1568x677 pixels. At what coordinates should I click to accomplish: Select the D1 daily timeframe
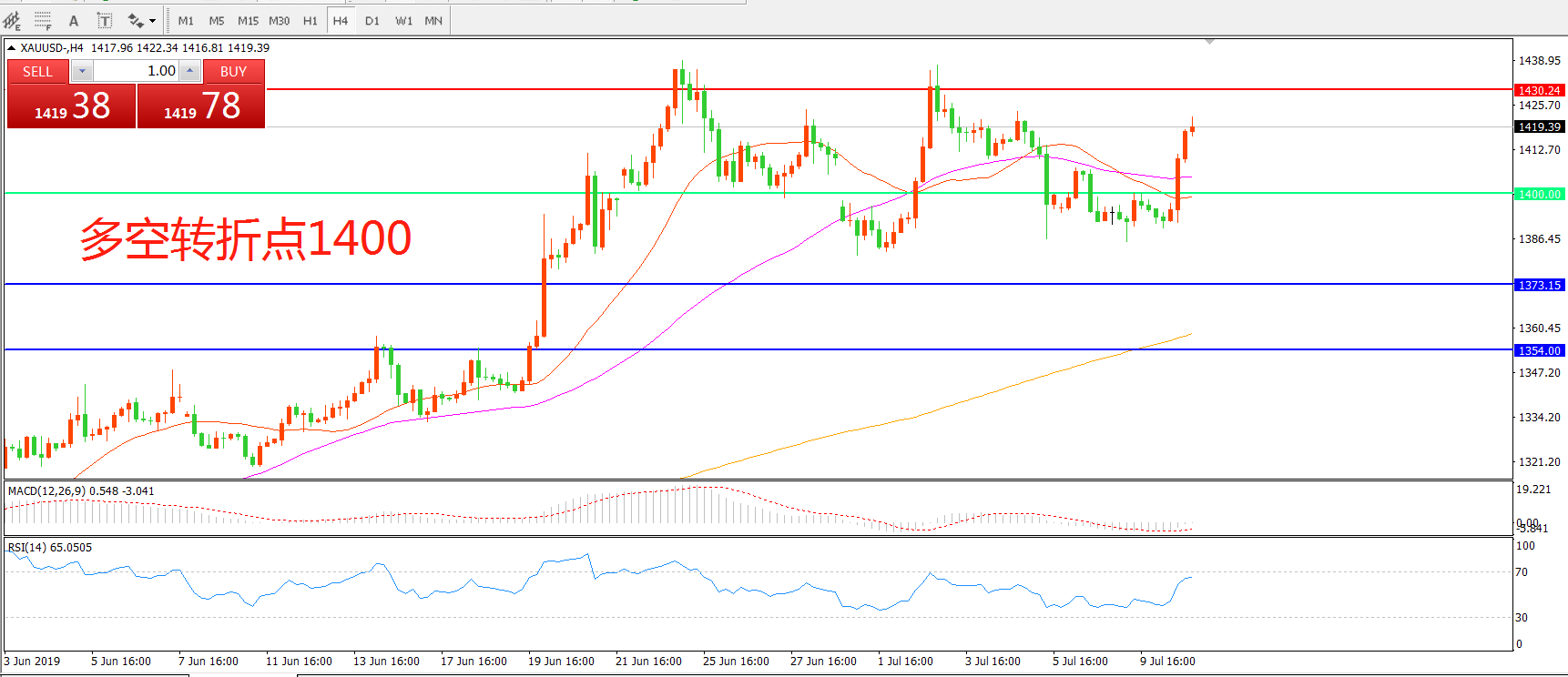[372, 20]
